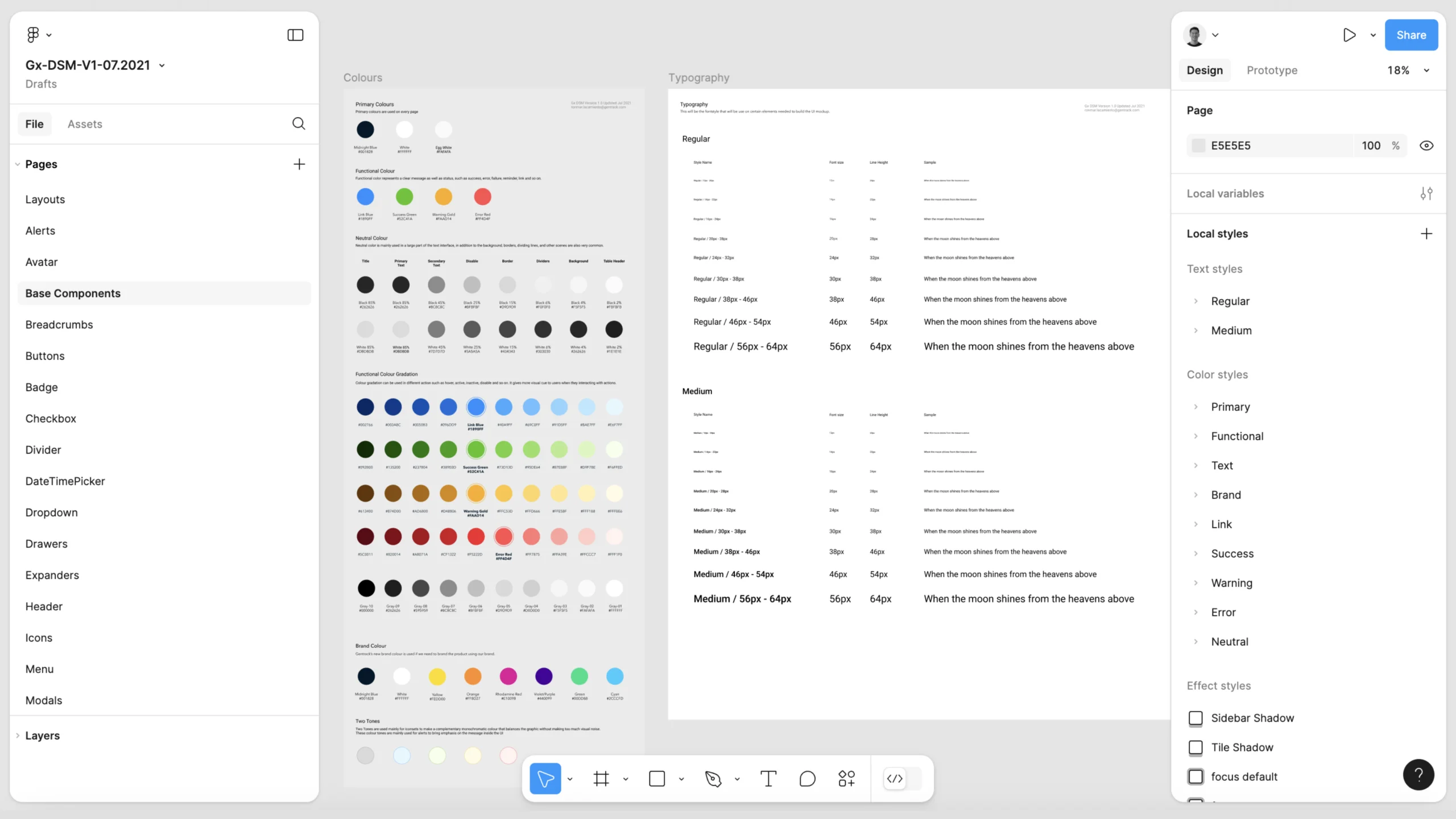Switch to the Assets tab

point(85,124)
